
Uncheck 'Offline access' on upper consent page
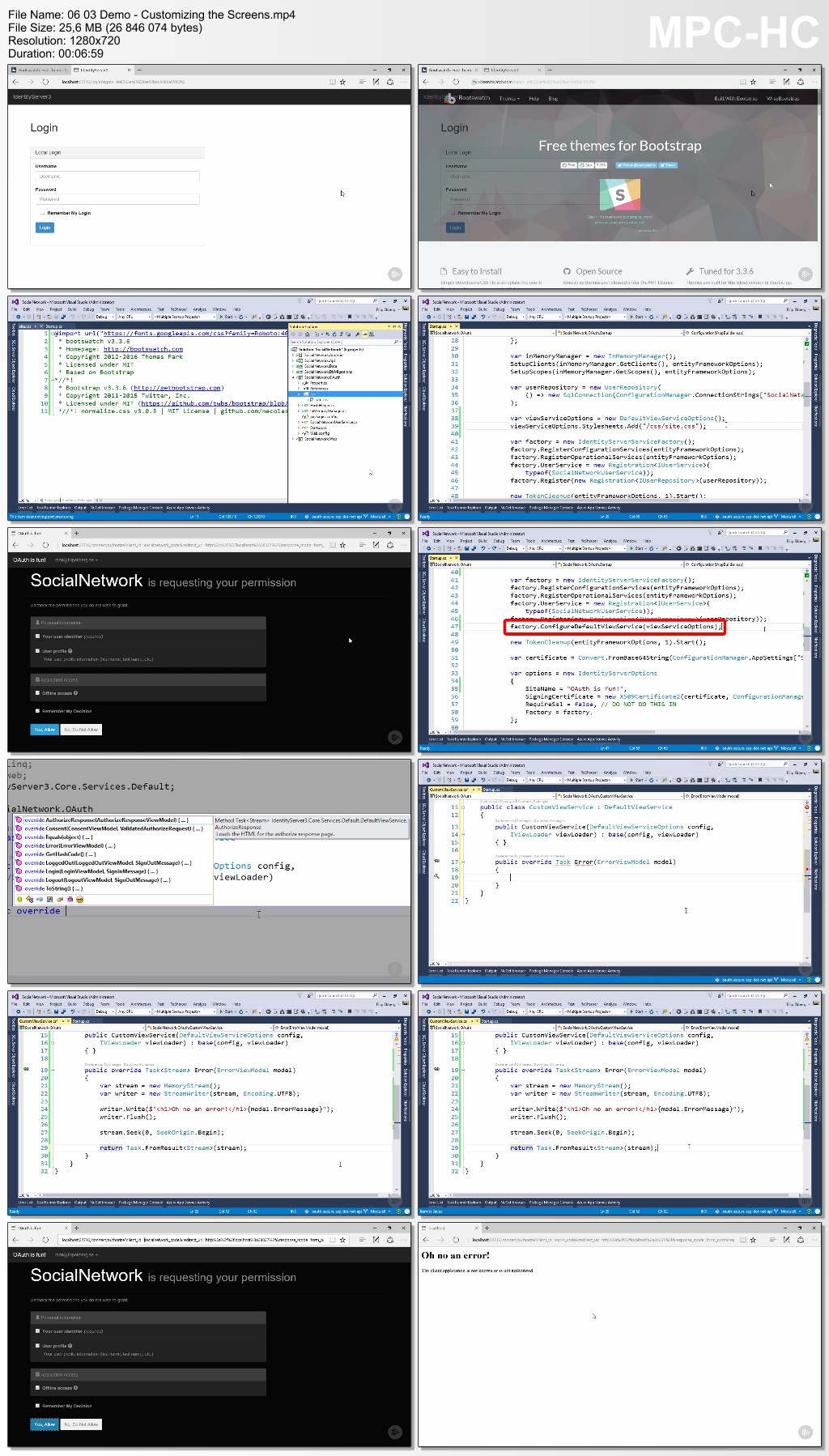coord(37,693)
